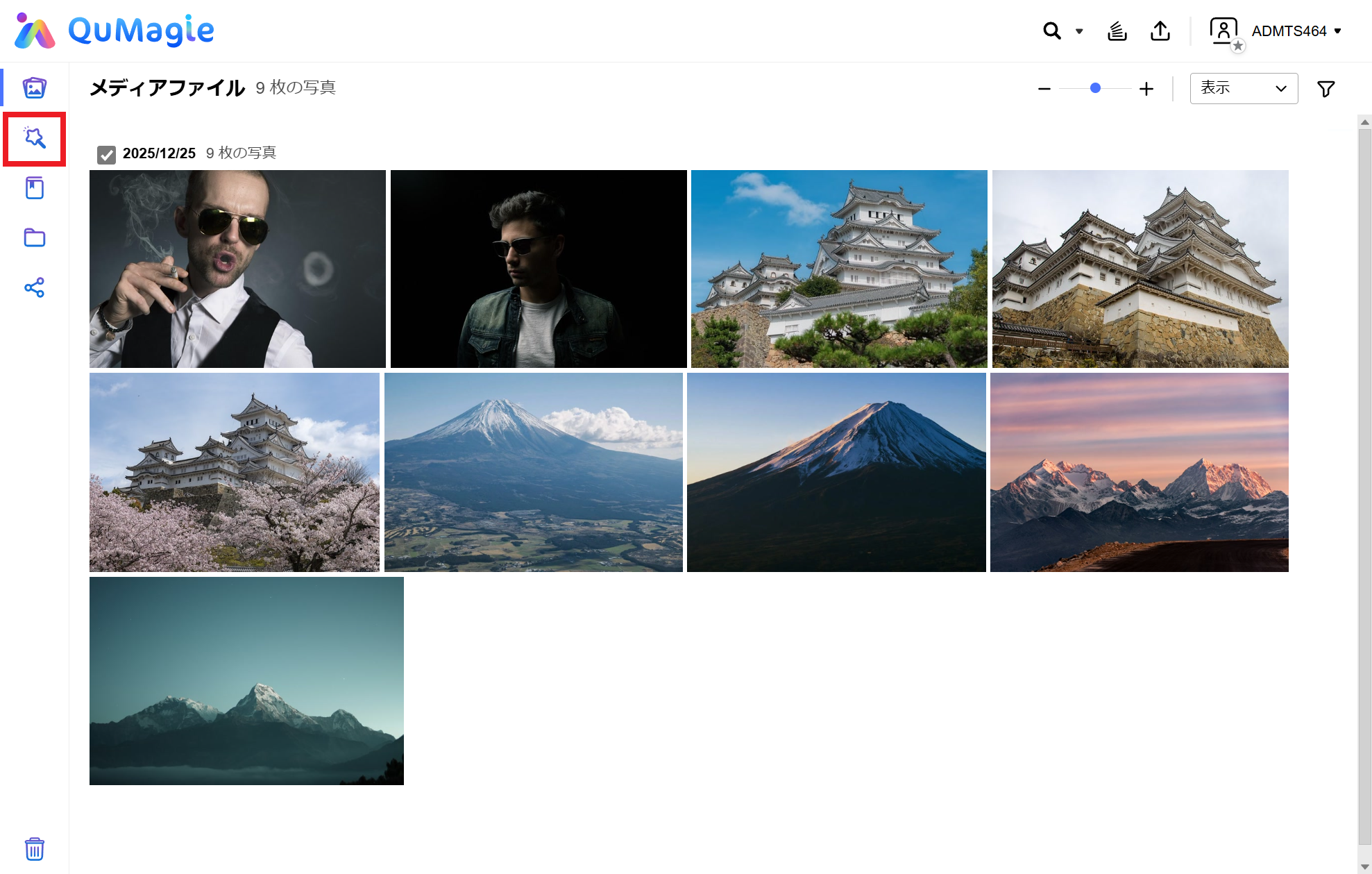Click the scrollbar up arrow
The height and width of the screenshot is (874, 1372).
click(x=1365, y=122)
